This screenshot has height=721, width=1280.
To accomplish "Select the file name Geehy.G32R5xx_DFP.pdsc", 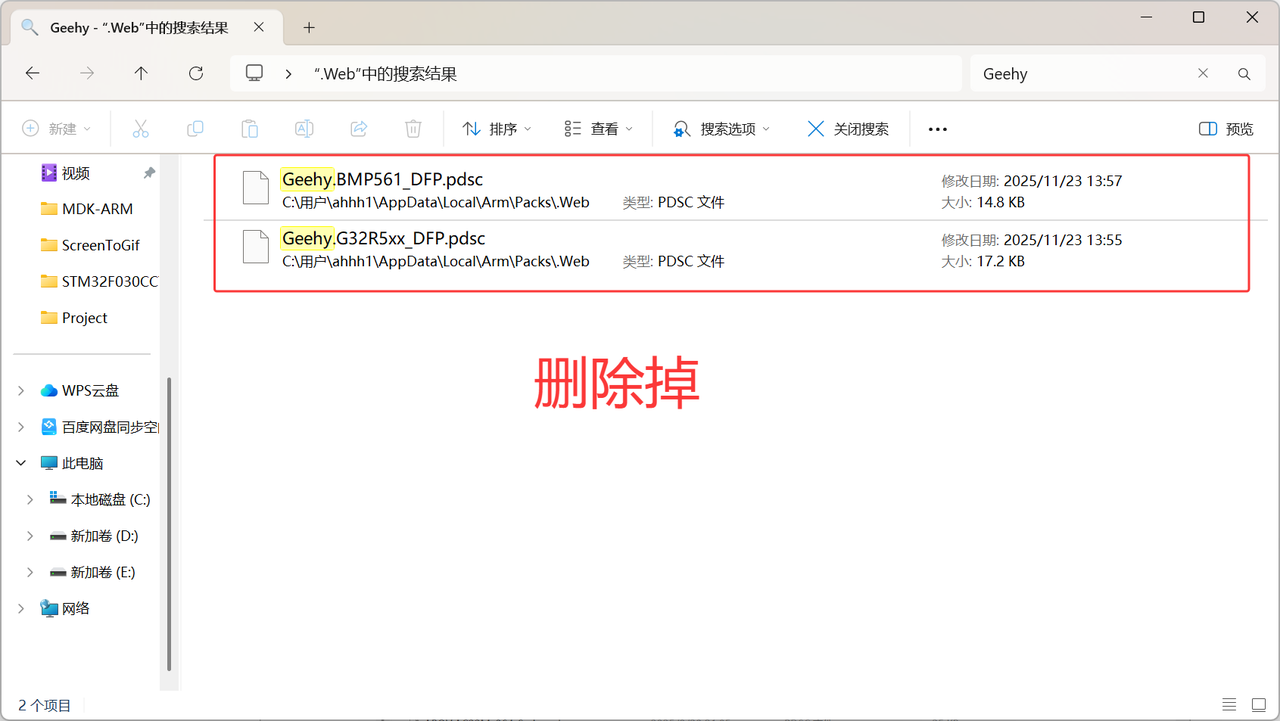I will point(384,239).
